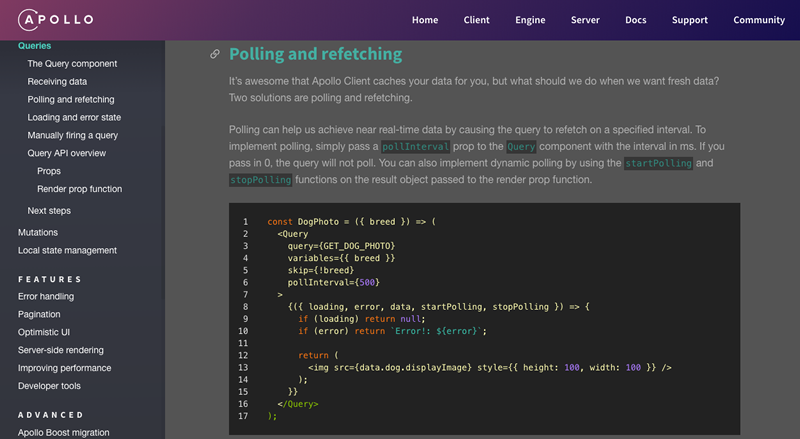Click the img src code line

490,368
